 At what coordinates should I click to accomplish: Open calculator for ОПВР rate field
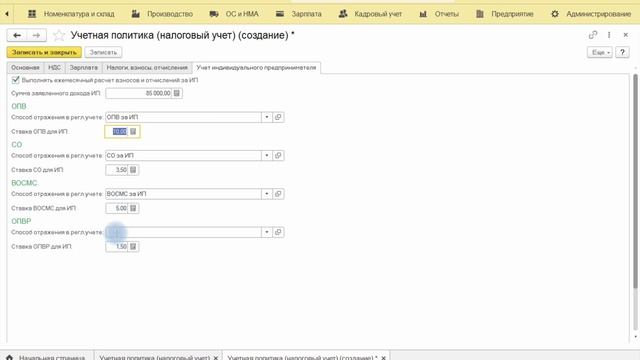[x=133, y=247]
